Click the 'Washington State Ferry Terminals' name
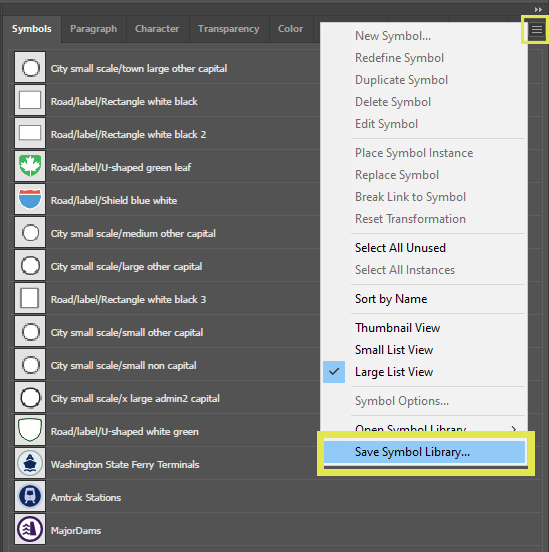The image size is (549, 552). 125,465
